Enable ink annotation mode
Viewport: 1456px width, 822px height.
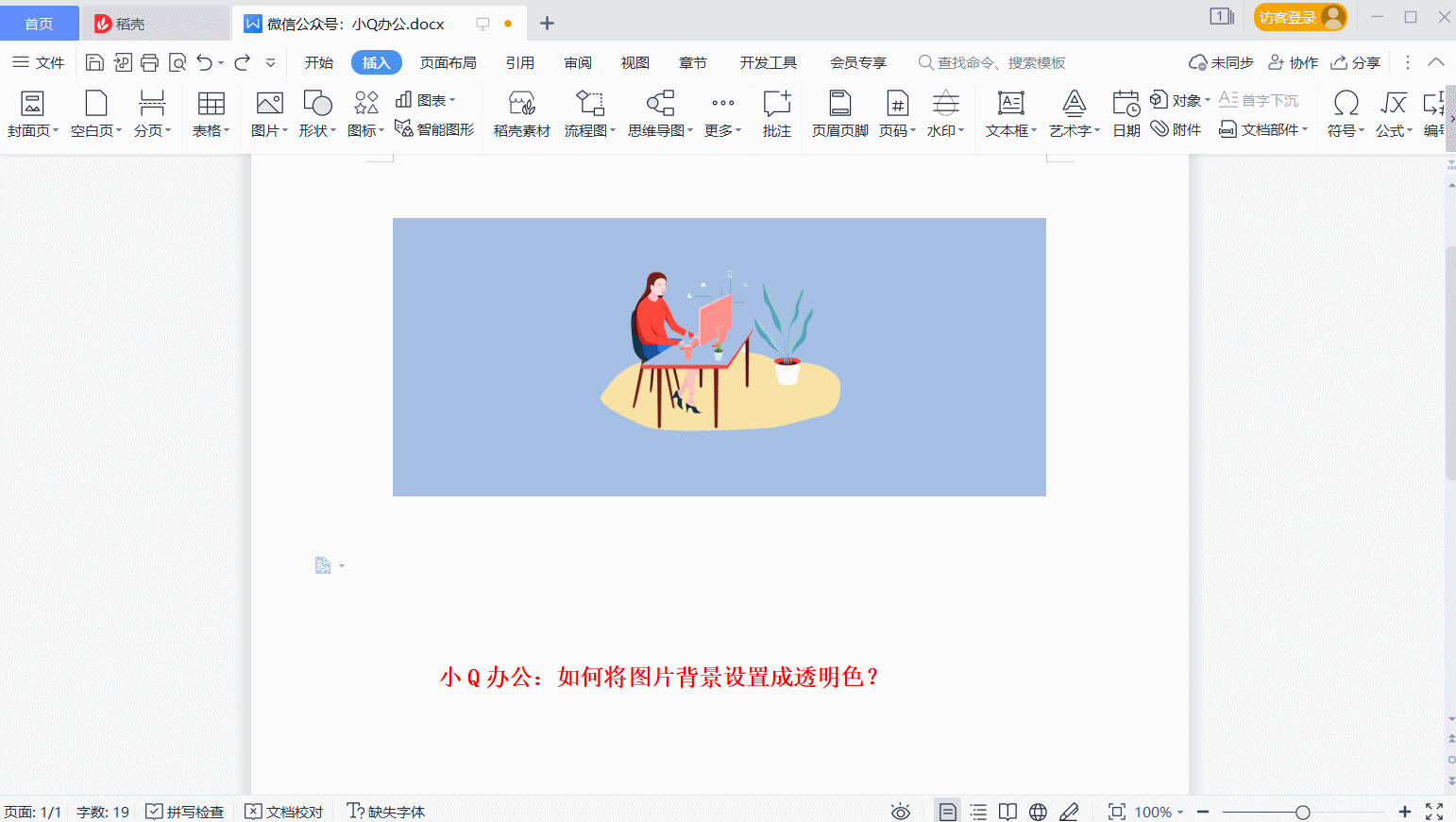[x=1068, y=811]
